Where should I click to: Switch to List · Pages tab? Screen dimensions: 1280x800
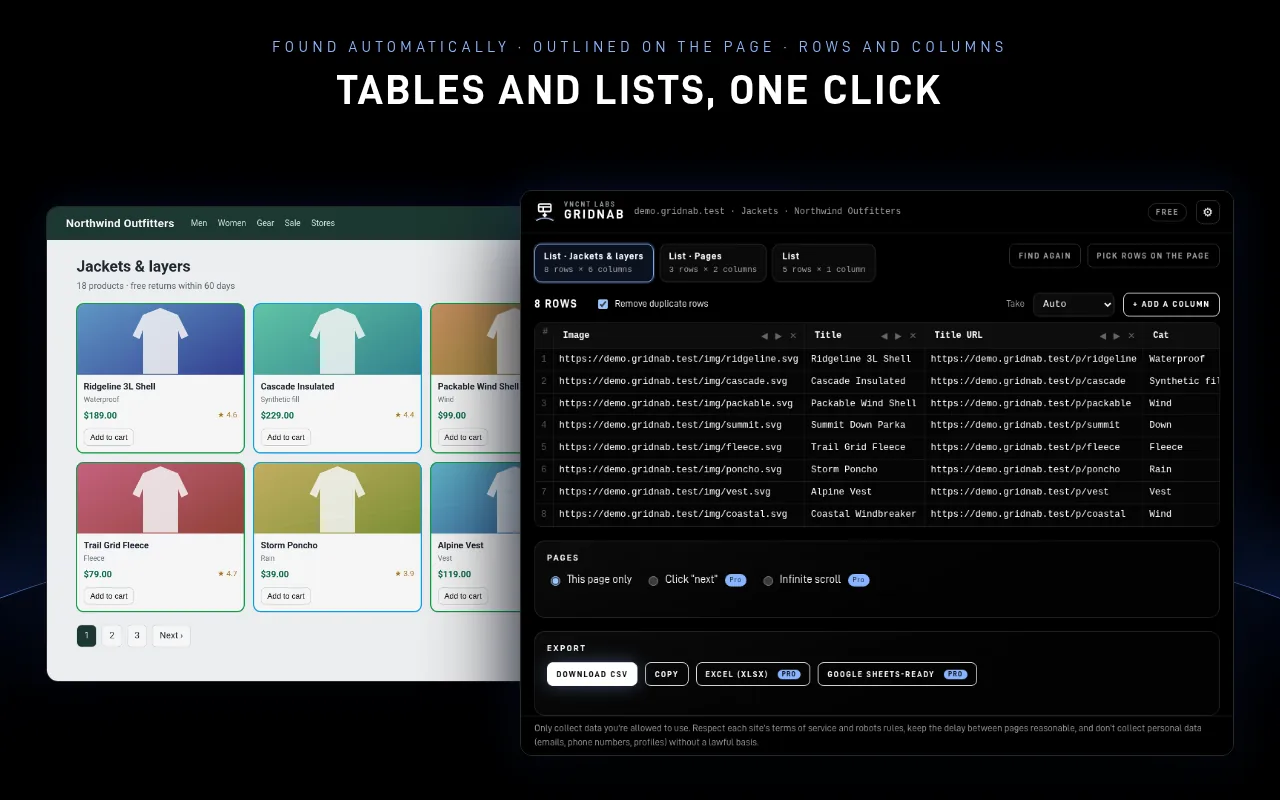point(713,263)
